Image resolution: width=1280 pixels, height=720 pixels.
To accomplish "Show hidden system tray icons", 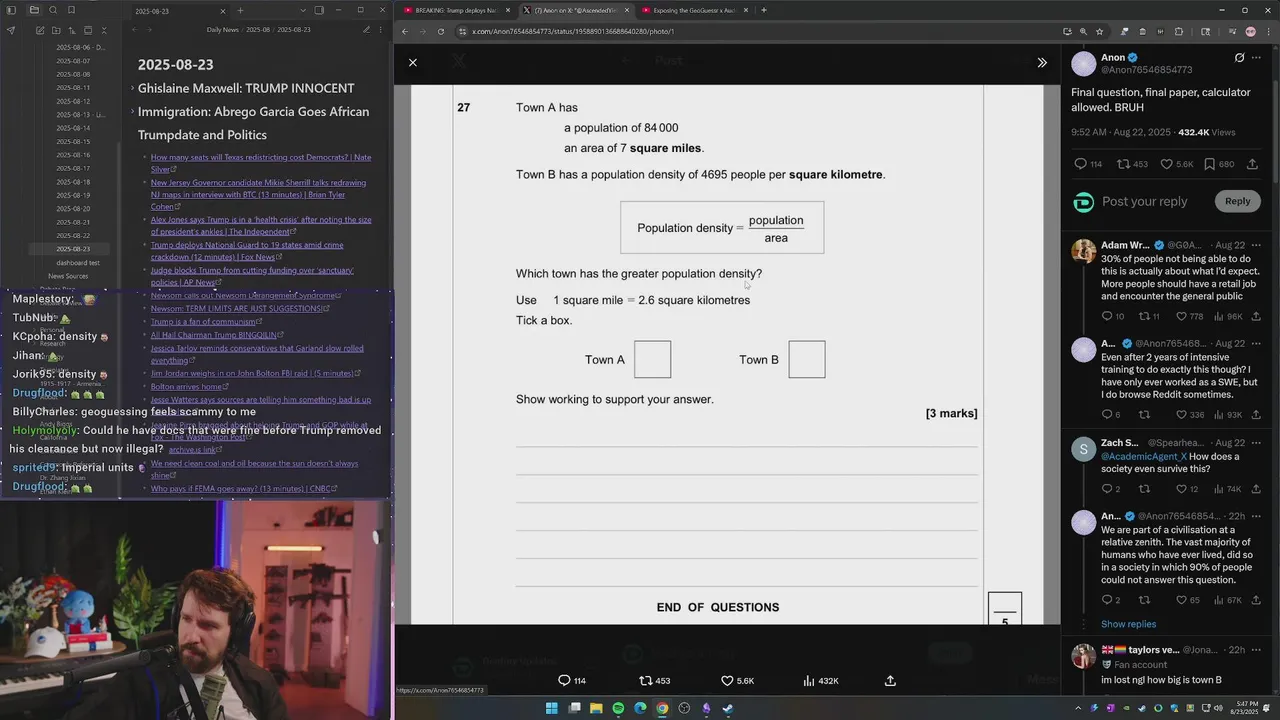I will point(1077,708).
